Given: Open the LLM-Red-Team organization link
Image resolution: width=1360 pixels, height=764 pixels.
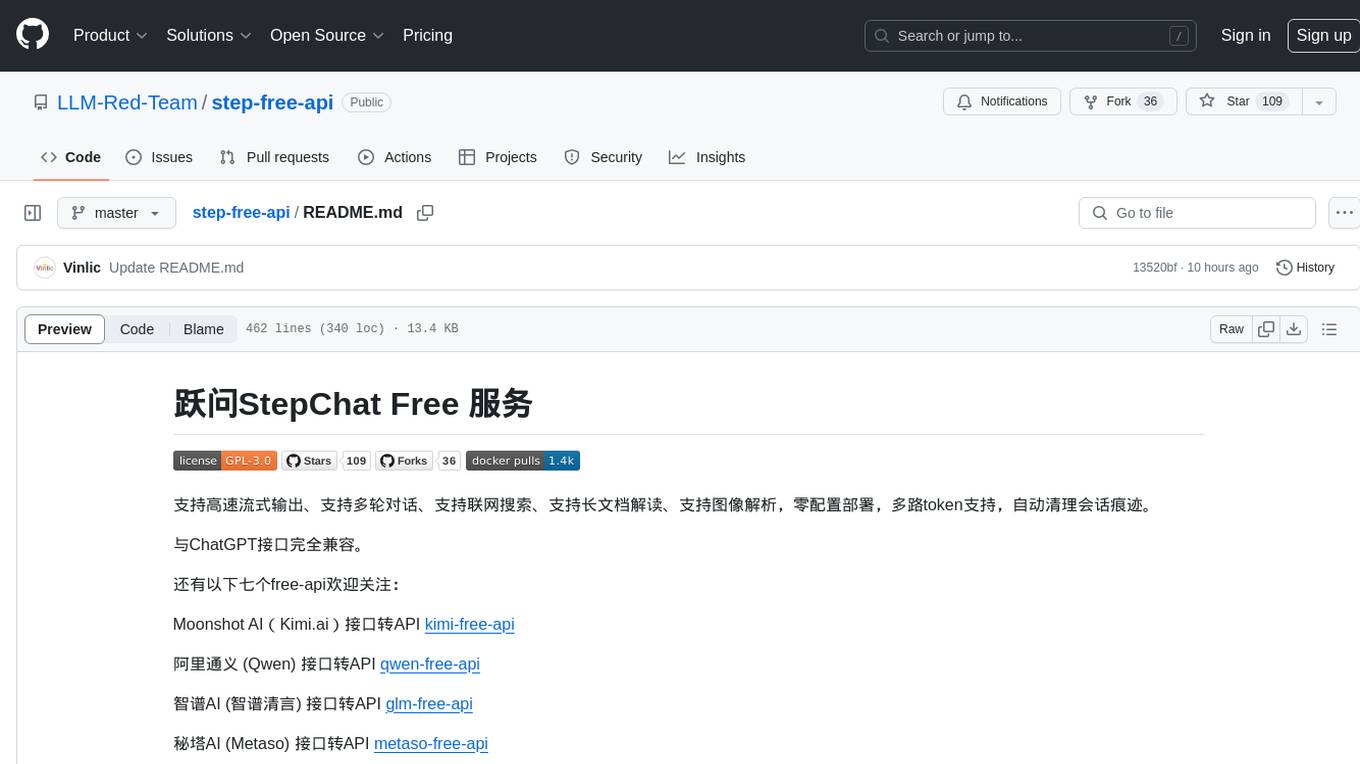Looking at the screenshot, I should (127, 102).
